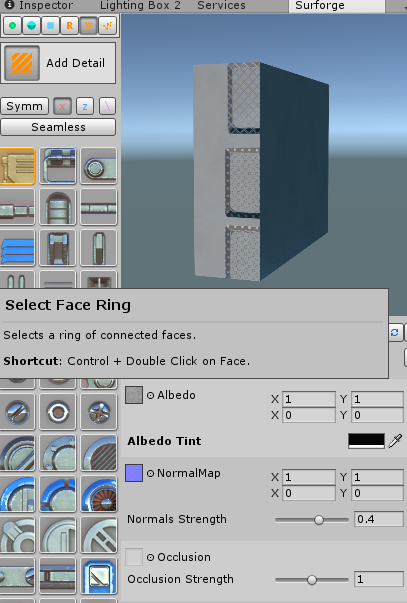407x603 pixels.
Task: Select the blue slats detail thumbnail
Action: click(x=17, y=248)
